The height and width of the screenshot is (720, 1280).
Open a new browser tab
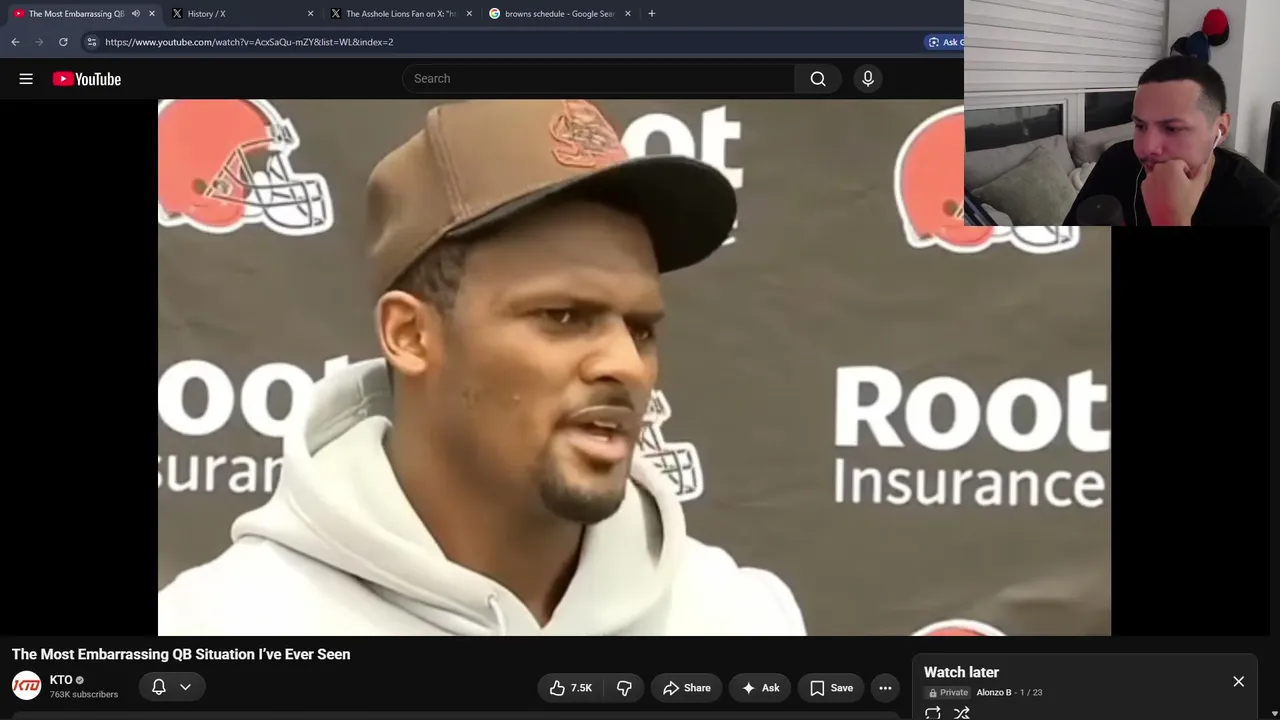pyautogui.click(x=651, y=14)
